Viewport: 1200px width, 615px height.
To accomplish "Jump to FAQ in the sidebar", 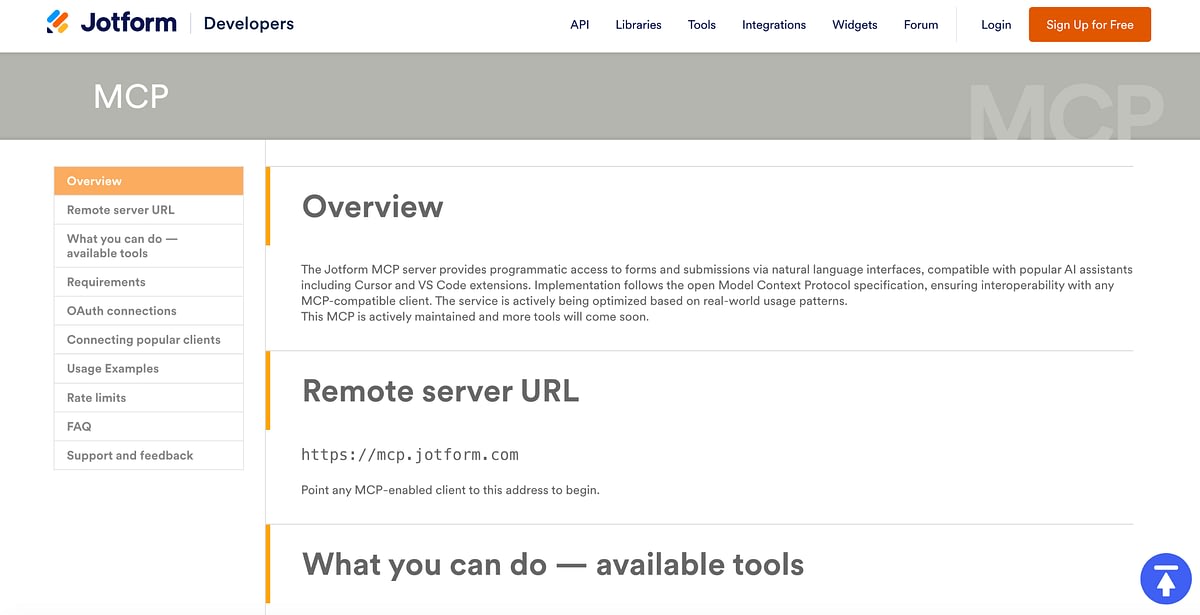I will click(x=149, y=427).
